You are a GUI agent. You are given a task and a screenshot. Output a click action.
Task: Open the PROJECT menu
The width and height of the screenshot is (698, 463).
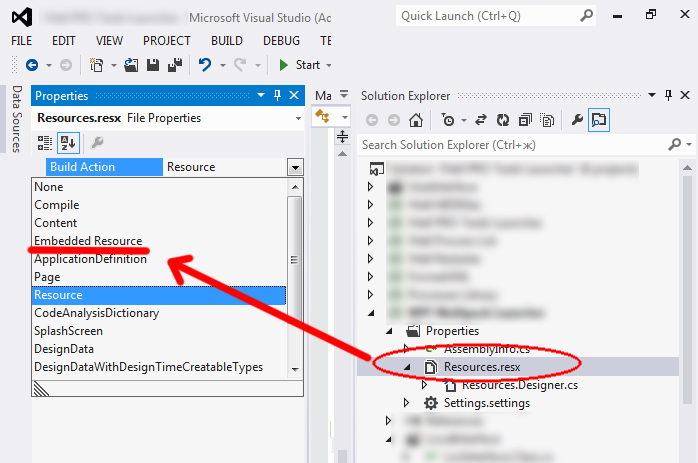[x=166, y=41]
